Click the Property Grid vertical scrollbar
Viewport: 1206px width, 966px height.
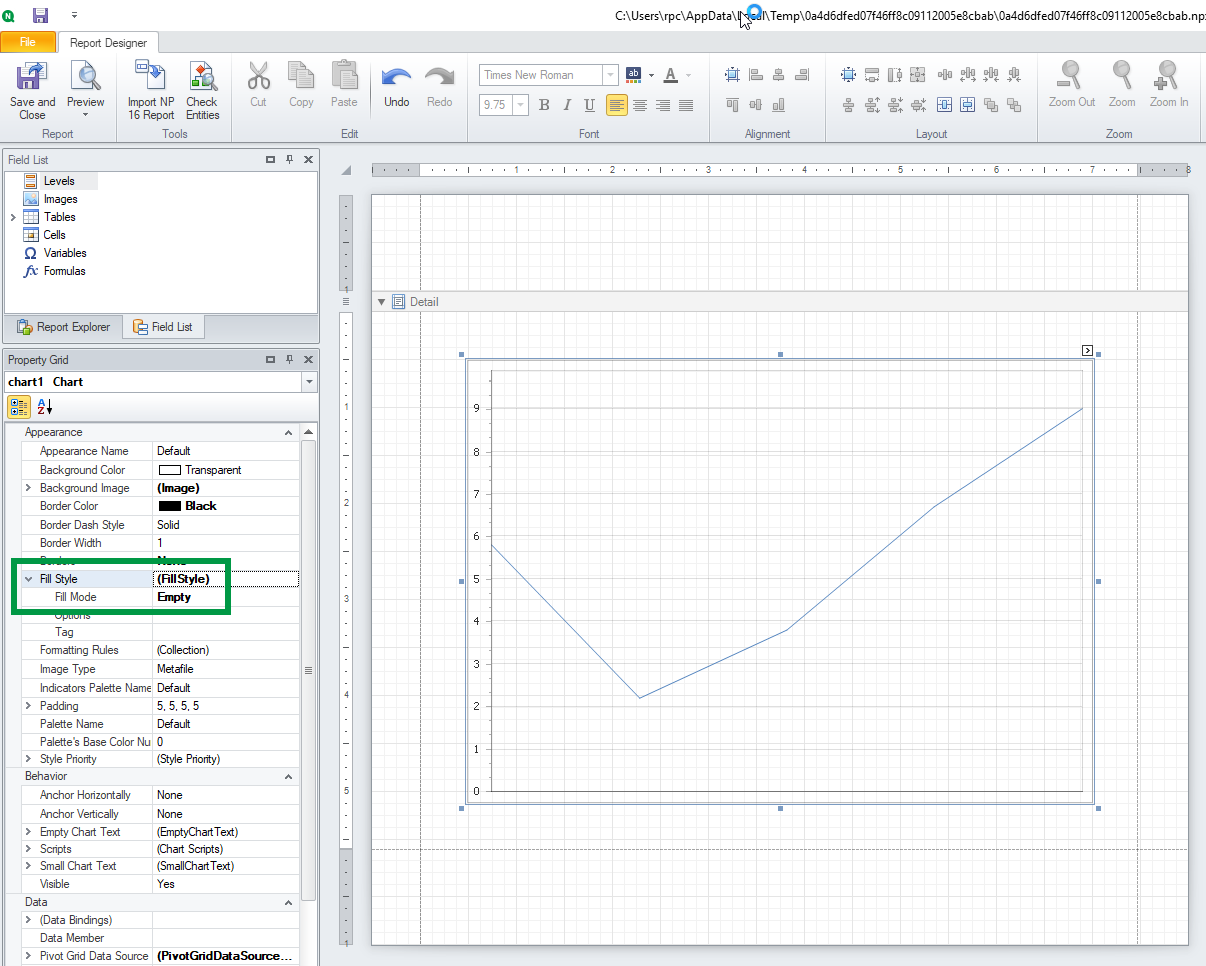click(308, 670)
